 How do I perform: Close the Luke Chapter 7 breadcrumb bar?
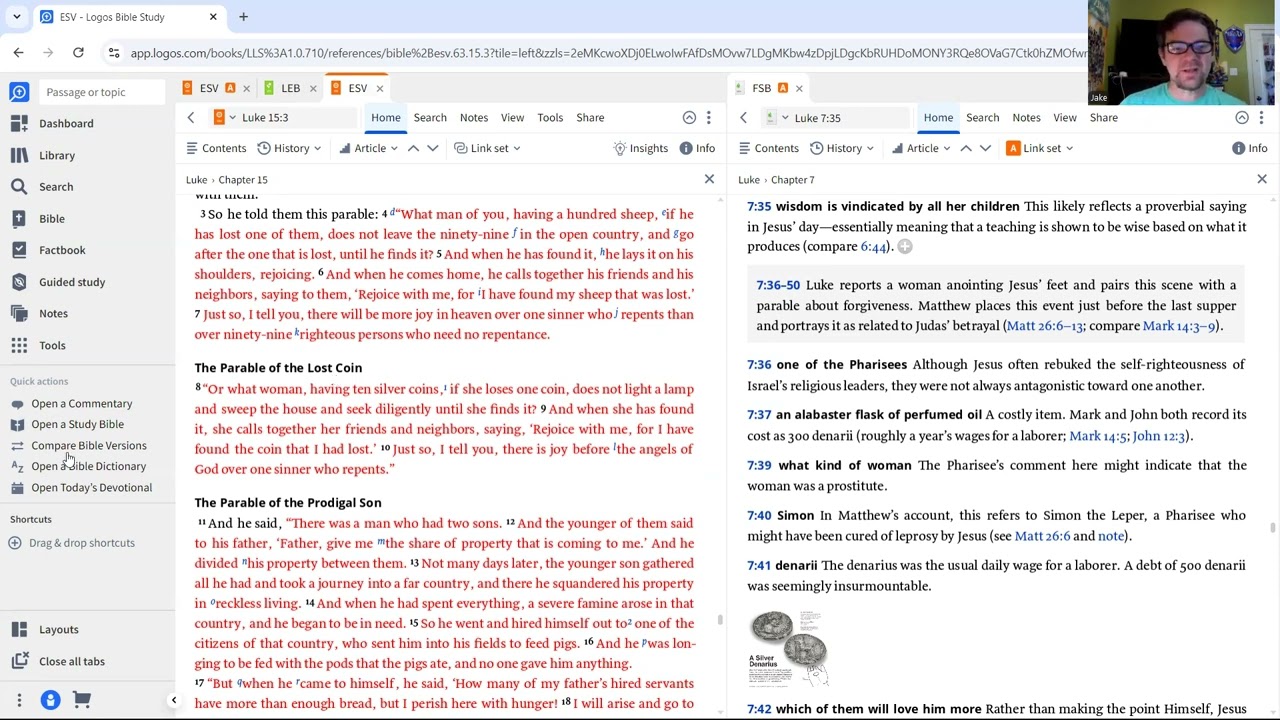click(x=1262, y=179)
